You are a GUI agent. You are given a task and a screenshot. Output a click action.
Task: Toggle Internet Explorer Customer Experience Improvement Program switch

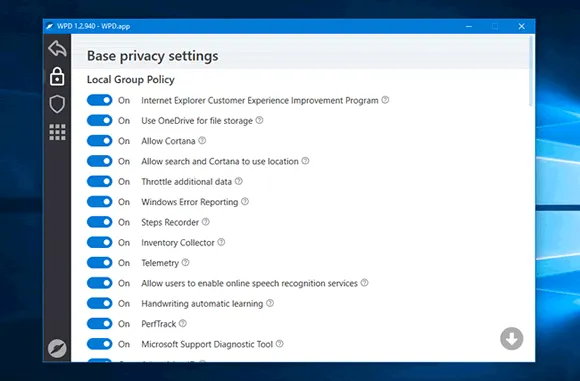100,100
